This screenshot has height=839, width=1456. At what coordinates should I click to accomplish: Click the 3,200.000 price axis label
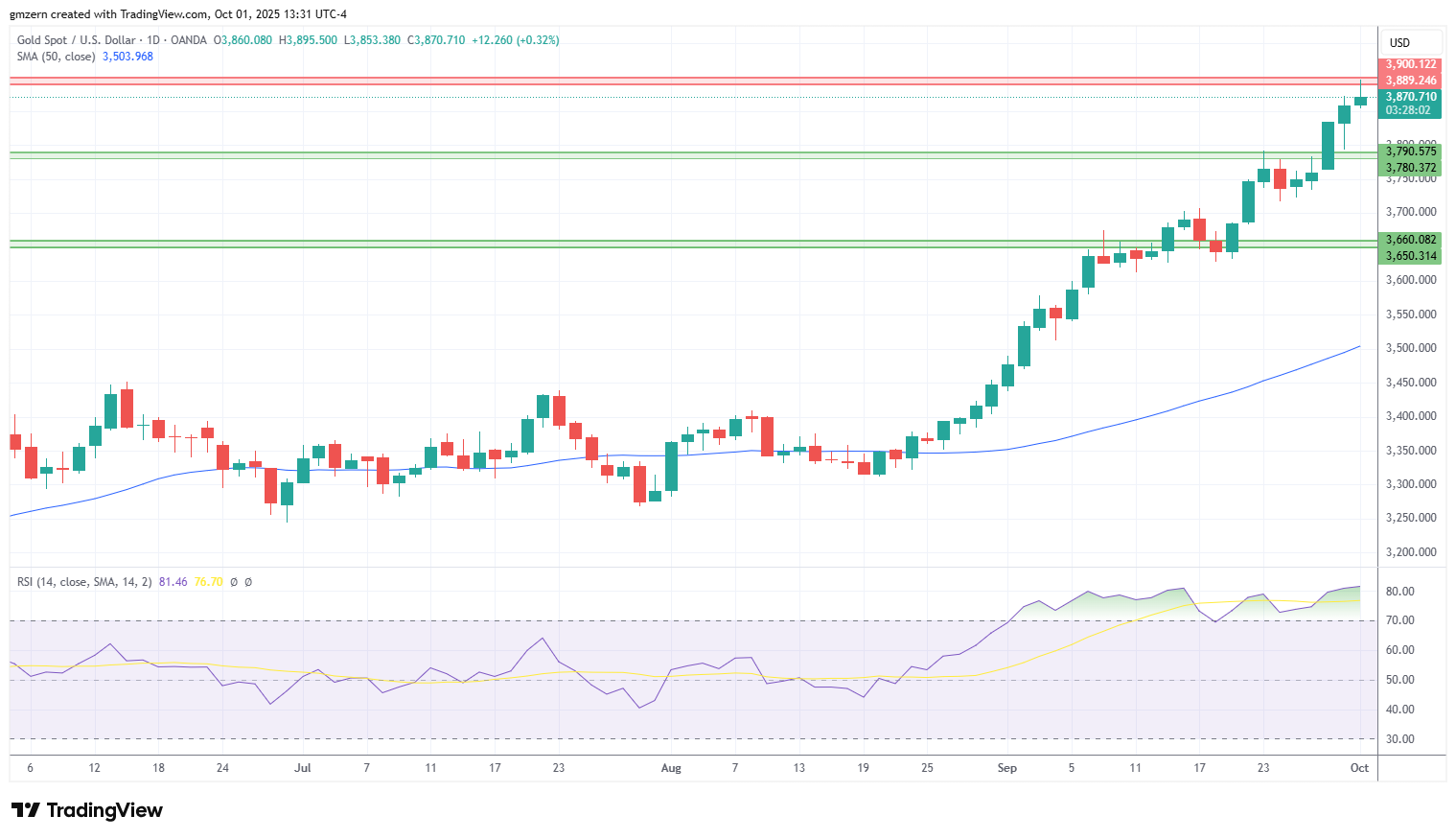[x=1411, y=552]
